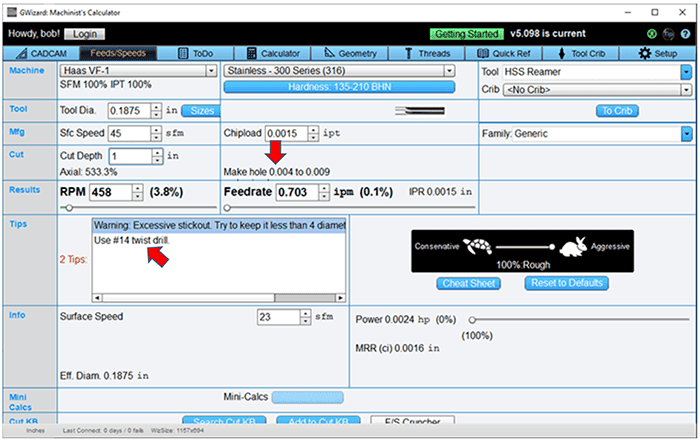This screenshot has width=700, height=440.
Task: Click the MRR (ci) 0.0016 value
Action: point(397,349)
